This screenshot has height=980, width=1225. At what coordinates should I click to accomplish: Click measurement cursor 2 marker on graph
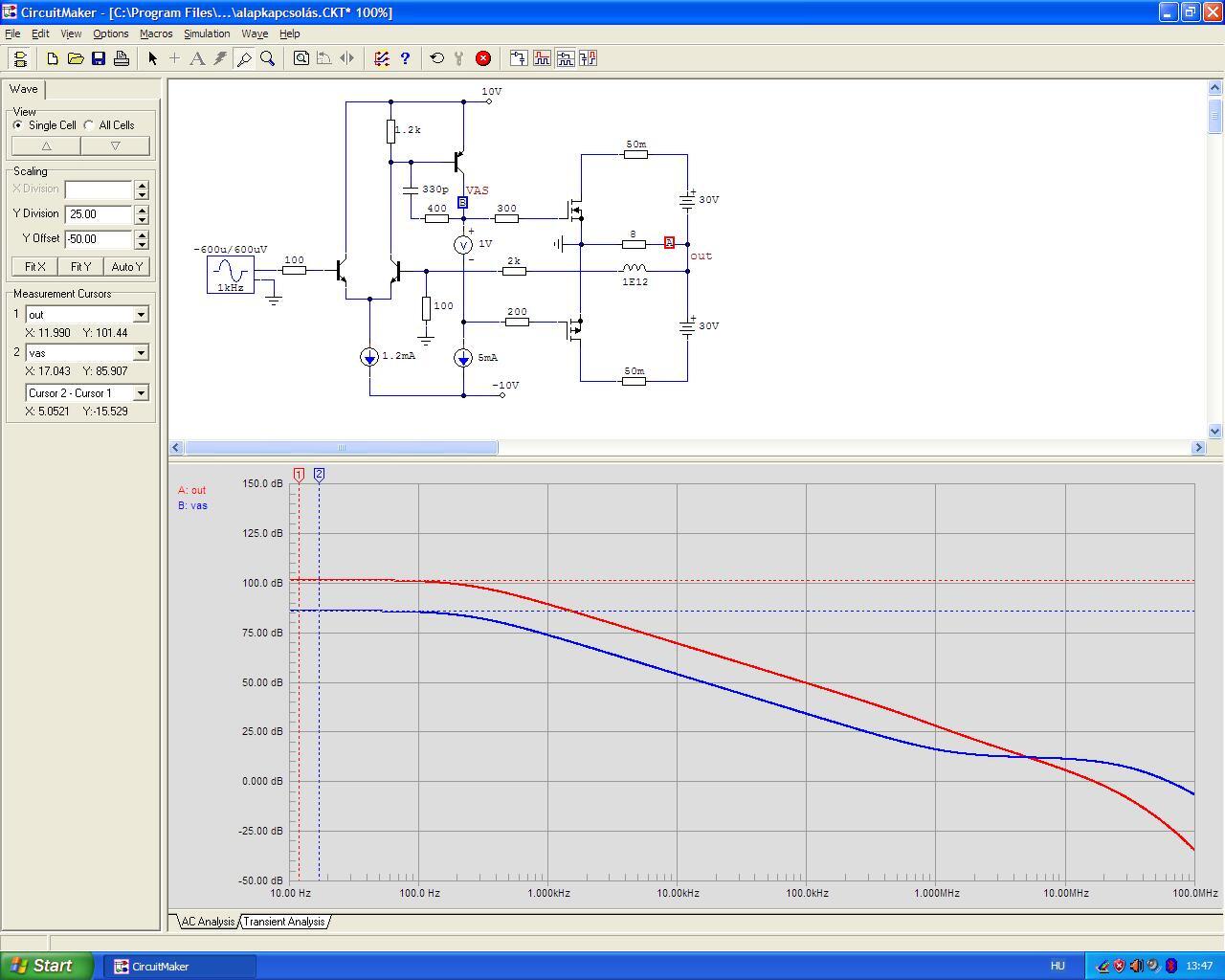(319, 475)
